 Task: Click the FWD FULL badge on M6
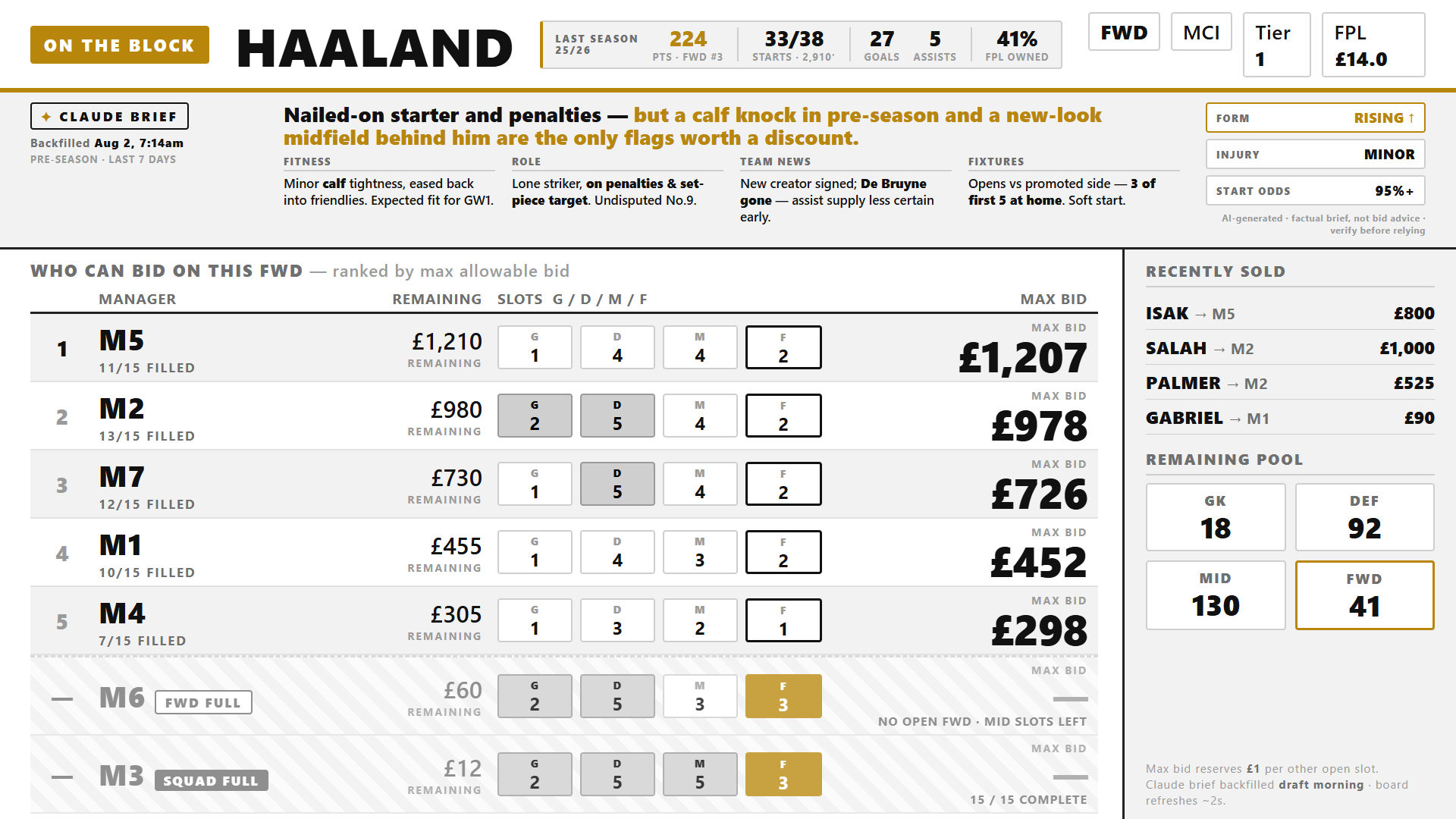tap(203, 702)
